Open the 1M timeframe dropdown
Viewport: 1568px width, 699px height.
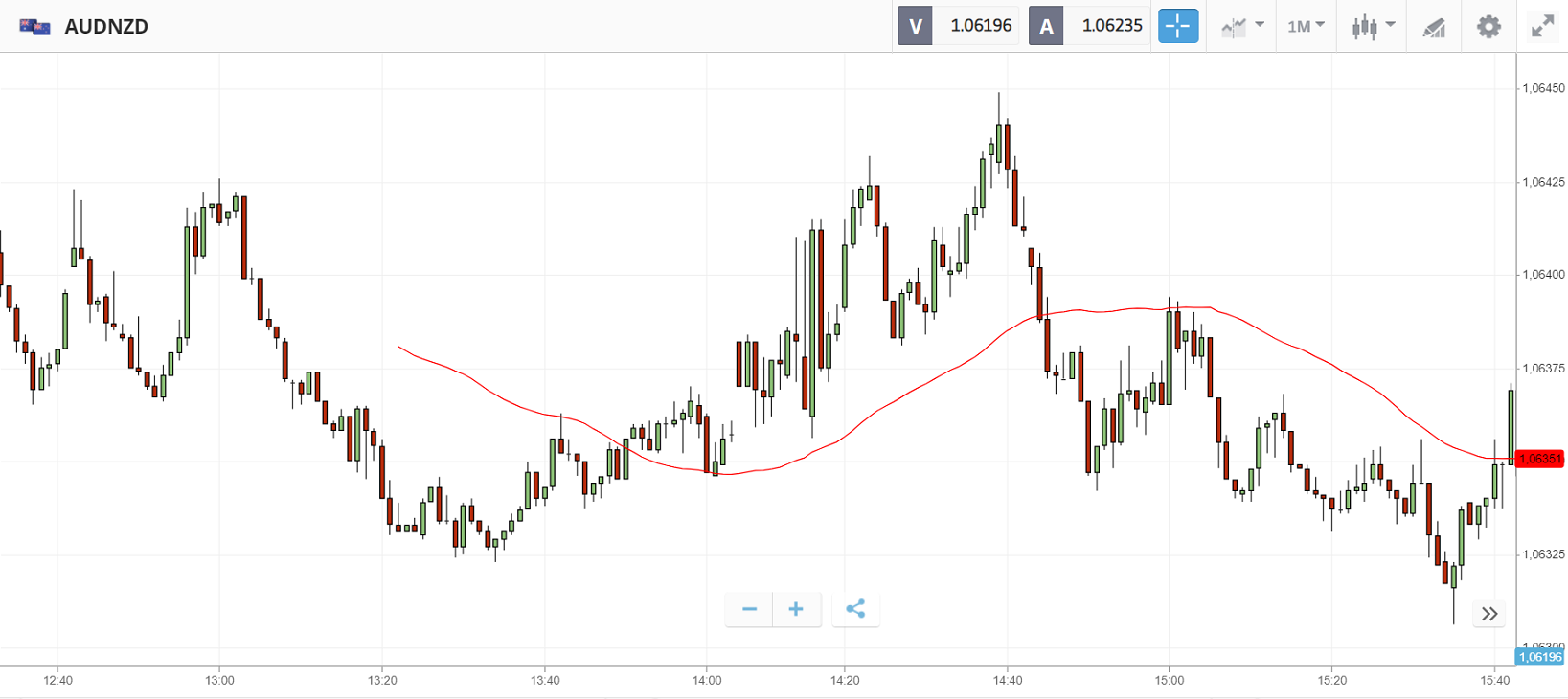tap(1306, 26)
